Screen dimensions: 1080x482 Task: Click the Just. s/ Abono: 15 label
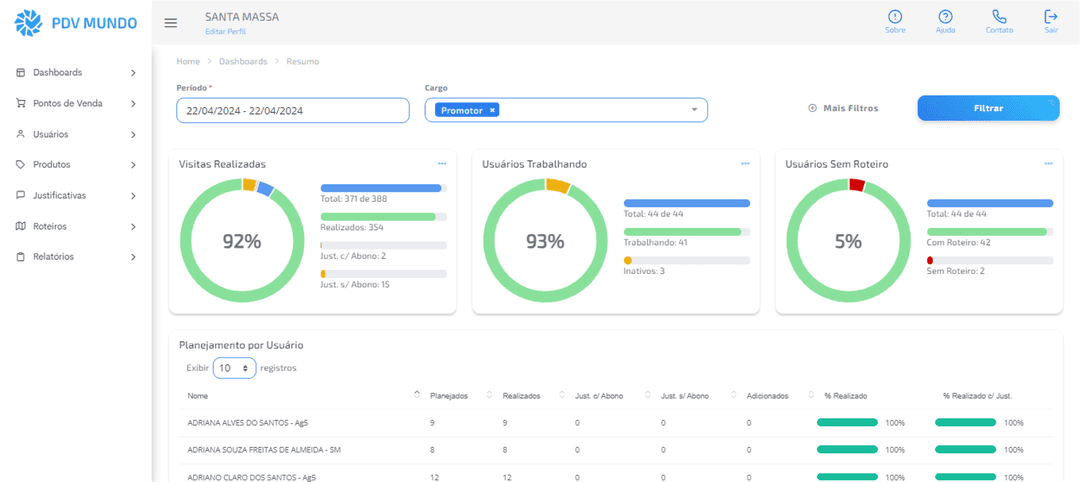click(x=355, y=284)
